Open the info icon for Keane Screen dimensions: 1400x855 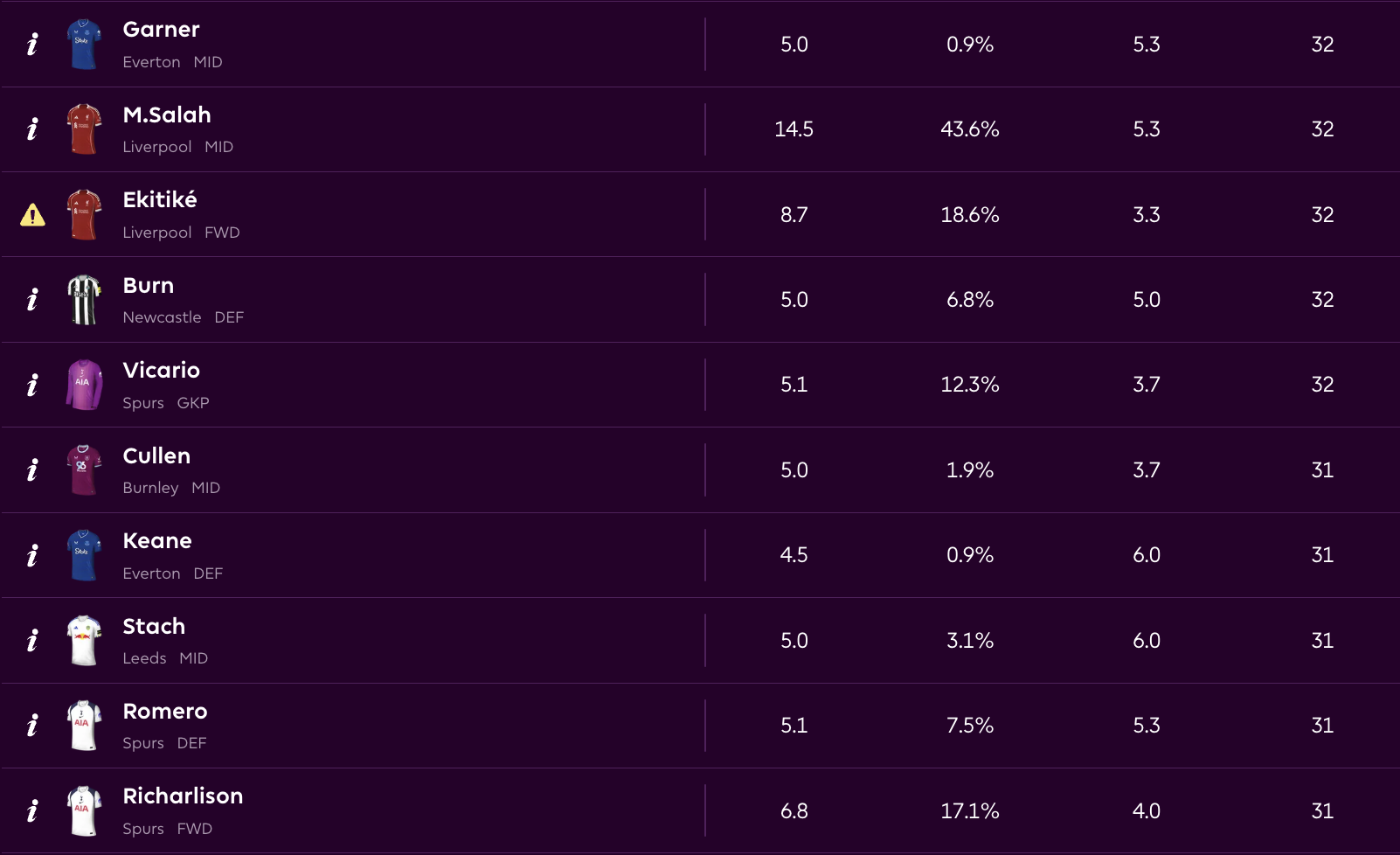pyautogui.click(x=32, y=555)
